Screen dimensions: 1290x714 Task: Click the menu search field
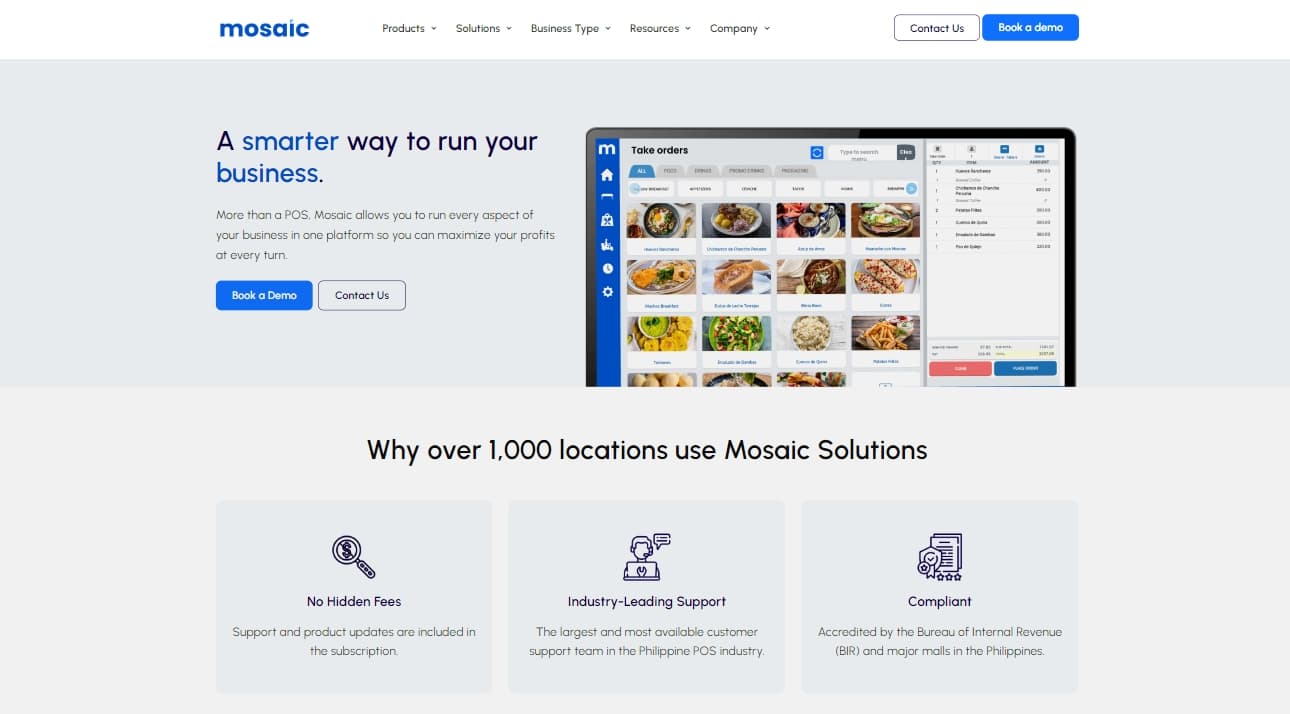pyautogui.click(x=862, y=152)
